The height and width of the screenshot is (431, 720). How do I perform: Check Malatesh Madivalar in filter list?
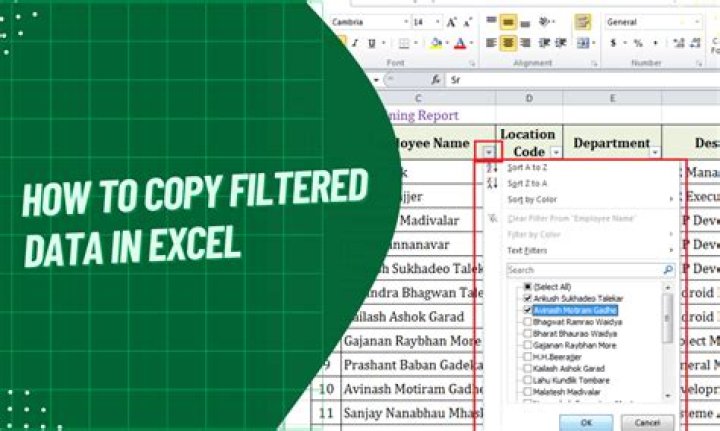click(528, 392)
